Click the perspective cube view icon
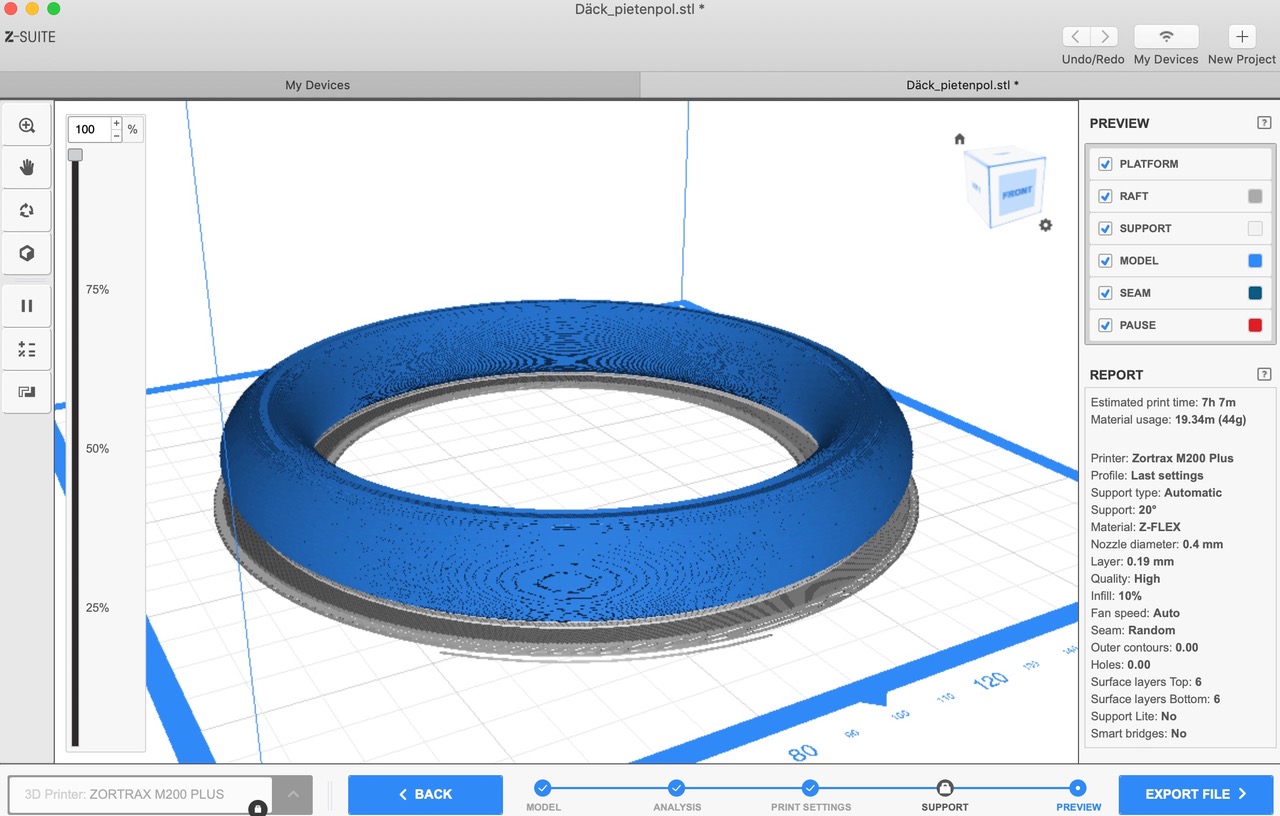This screenshot has height=816, width=1280. tap(27, 254)
